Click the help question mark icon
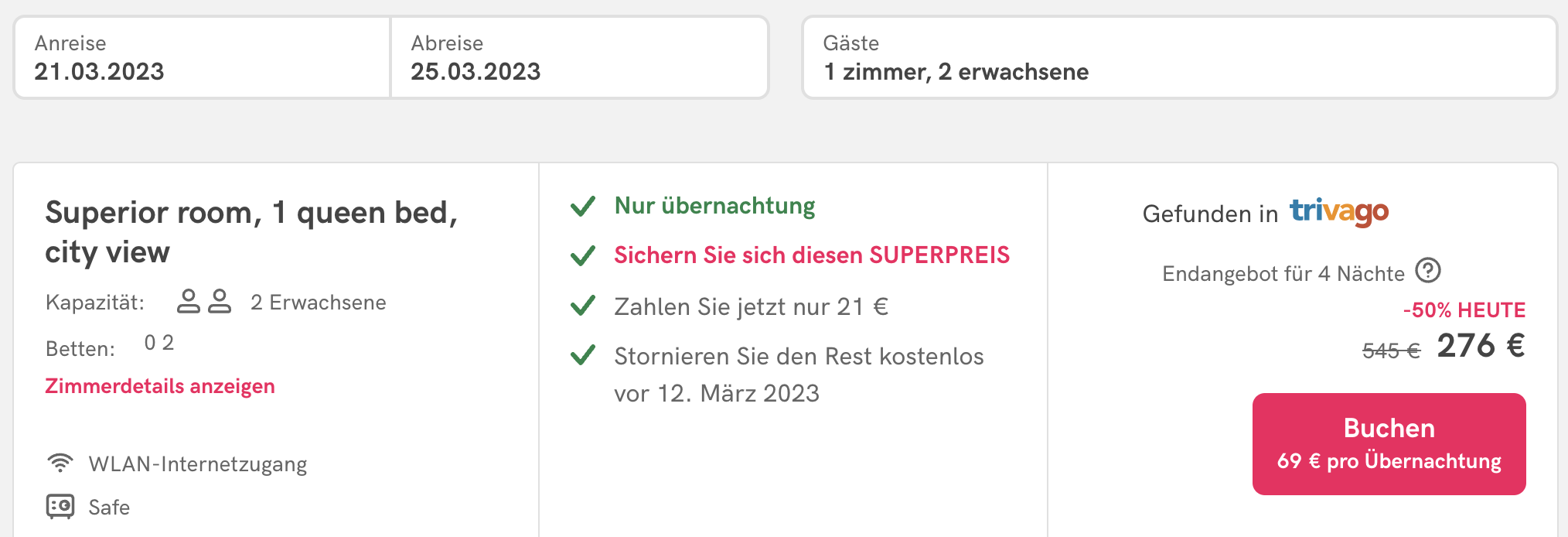The width and height of the screenshot is (1568, 537). point(1427,270)
